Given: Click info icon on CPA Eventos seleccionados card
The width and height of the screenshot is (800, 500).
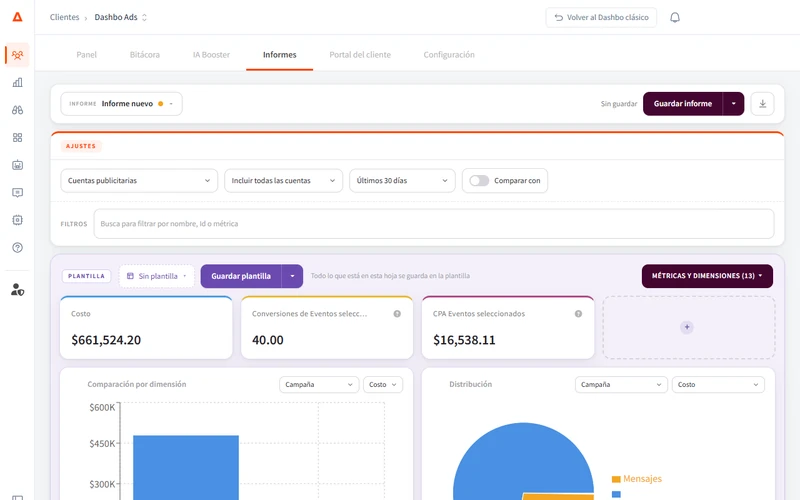Looking at the screenshot, I should [578, 314].
